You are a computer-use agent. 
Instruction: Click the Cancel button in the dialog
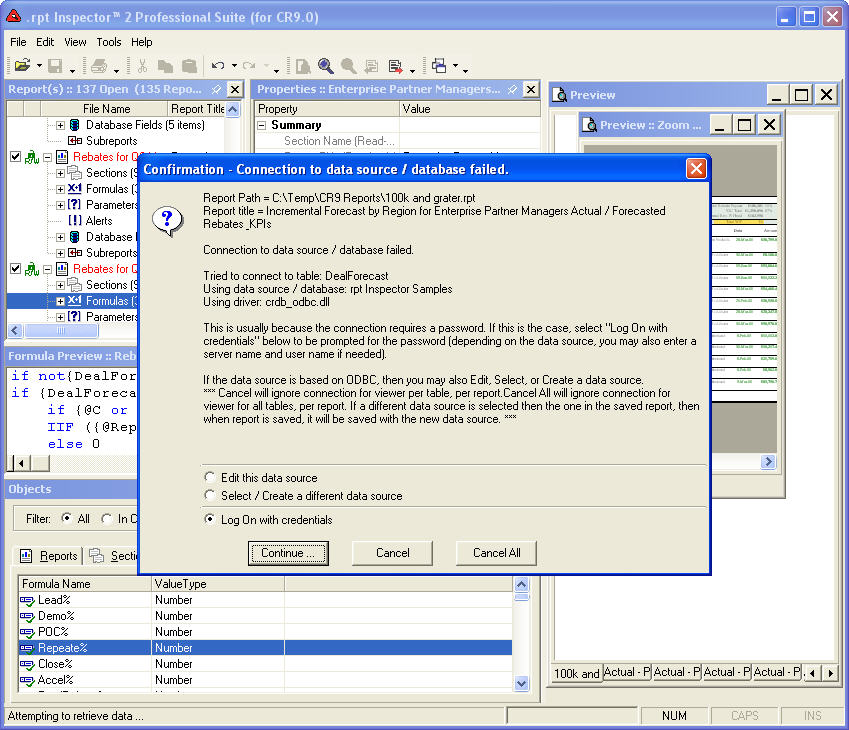click(x=393, y=553)
